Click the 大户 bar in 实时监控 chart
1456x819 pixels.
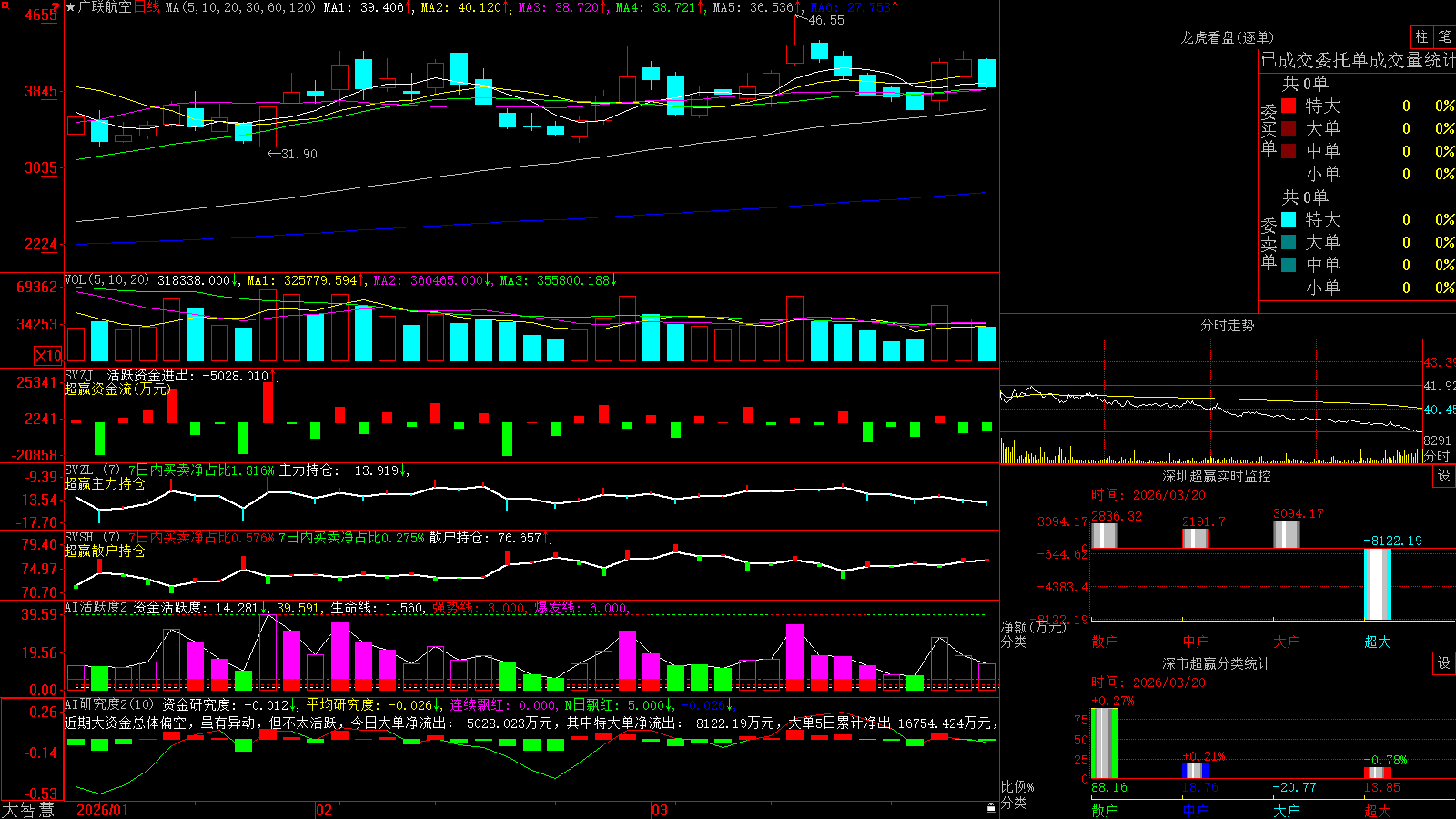point(1287,534)
